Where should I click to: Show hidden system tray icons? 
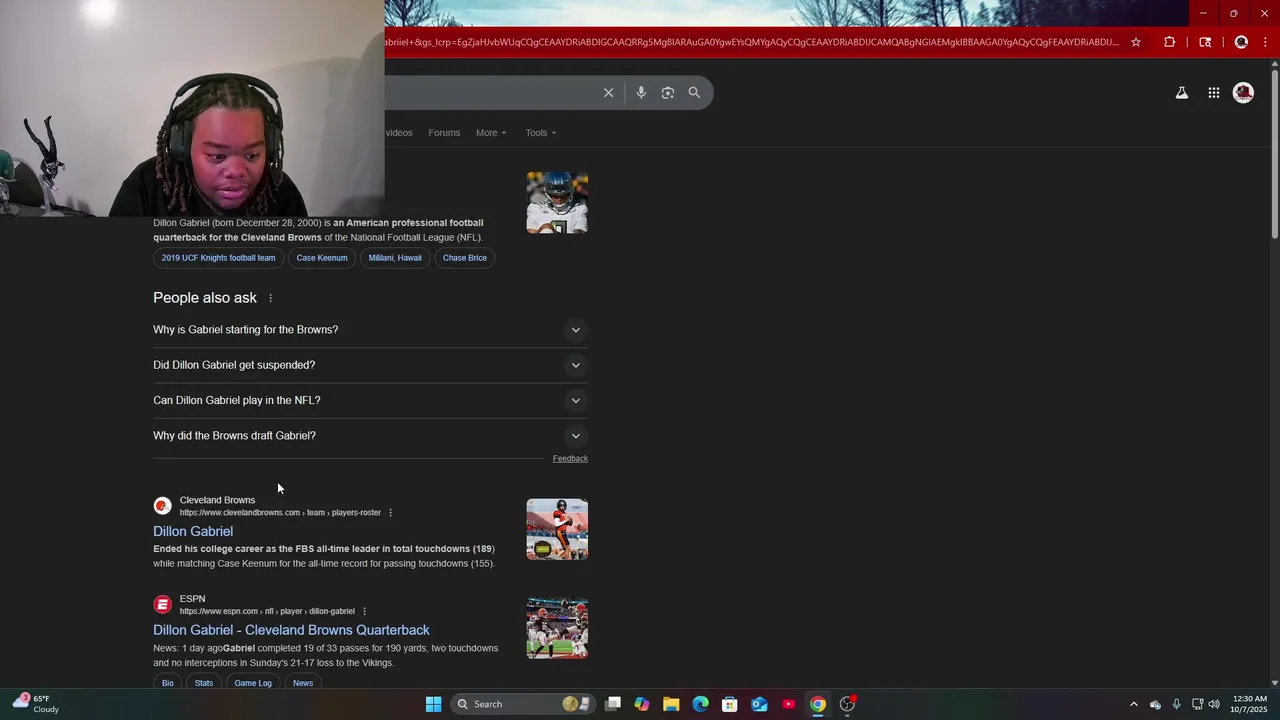pyautogui.click(x=1133, y=704)
